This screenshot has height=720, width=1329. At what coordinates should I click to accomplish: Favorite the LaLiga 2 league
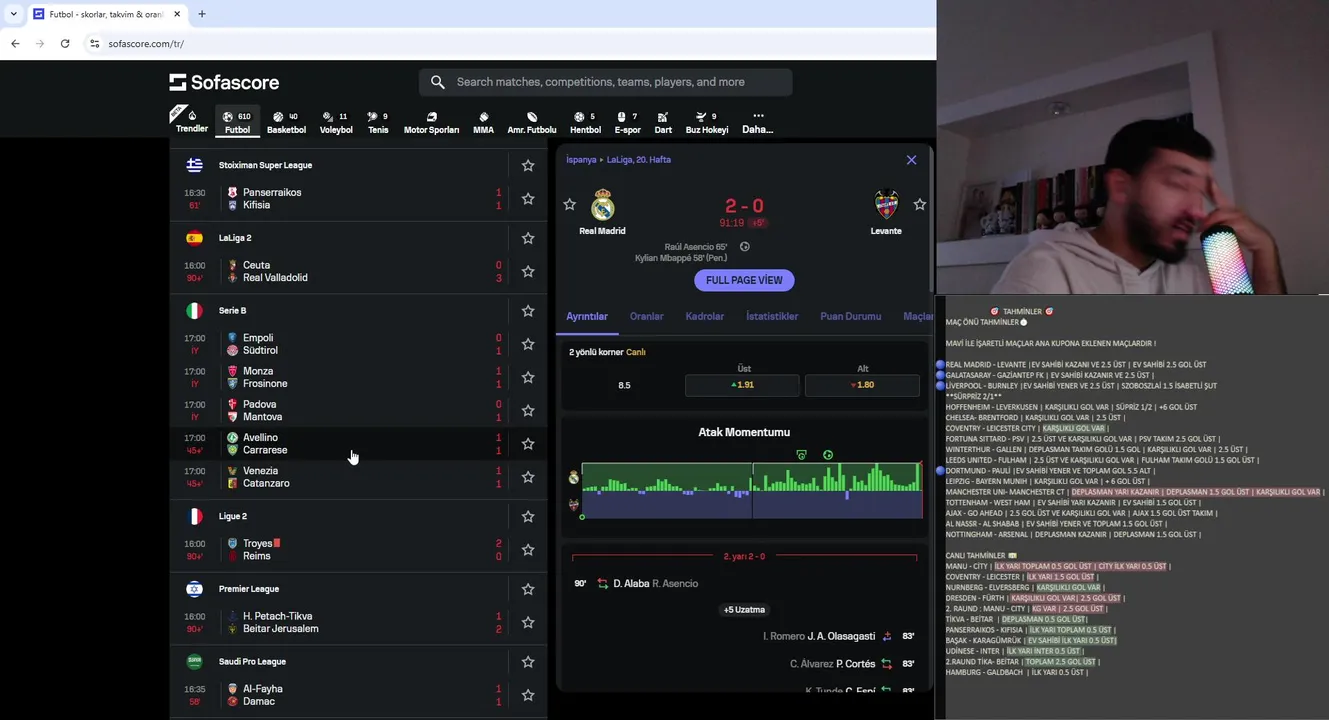[x=528, y=238]
